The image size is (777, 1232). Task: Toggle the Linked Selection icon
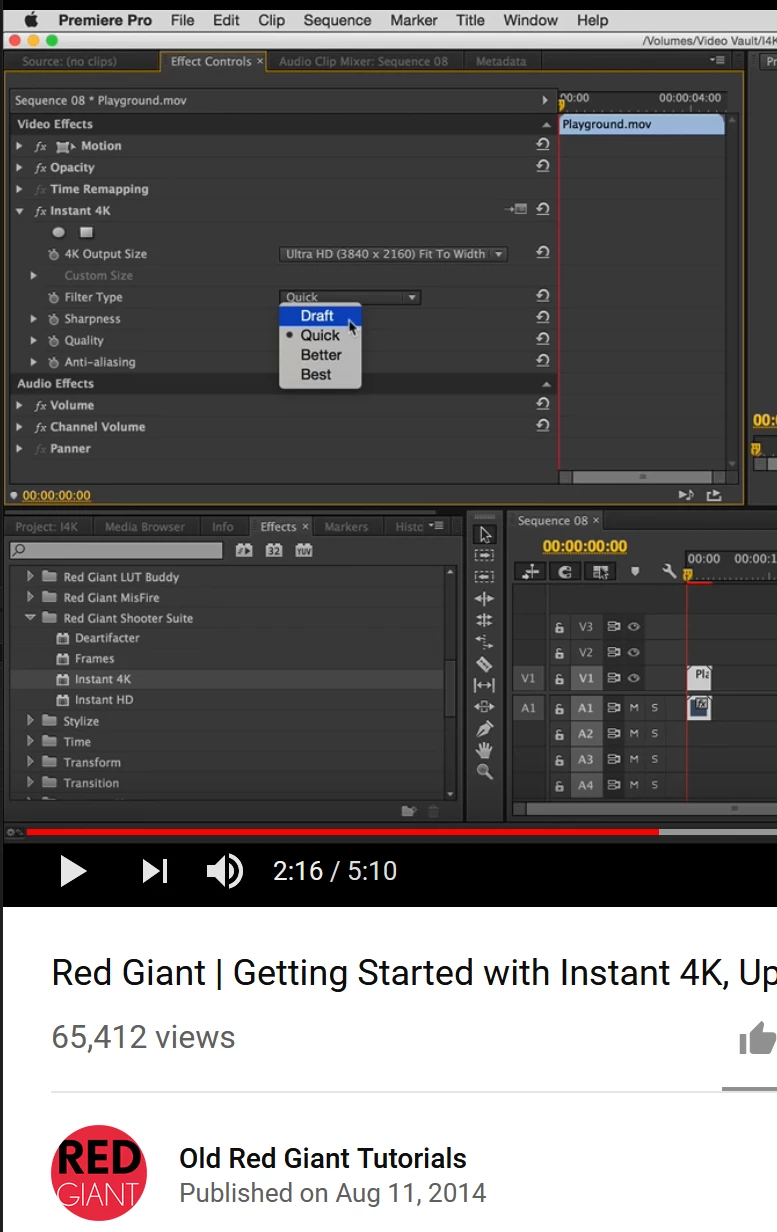click(x=600, y=571)
